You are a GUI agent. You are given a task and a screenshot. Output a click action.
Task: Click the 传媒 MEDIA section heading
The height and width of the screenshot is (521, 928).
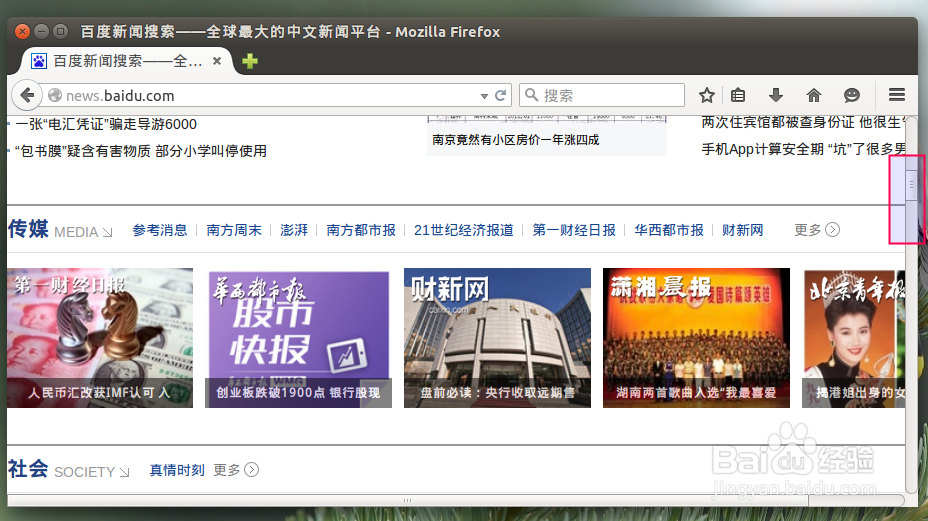tap(60, 230)
